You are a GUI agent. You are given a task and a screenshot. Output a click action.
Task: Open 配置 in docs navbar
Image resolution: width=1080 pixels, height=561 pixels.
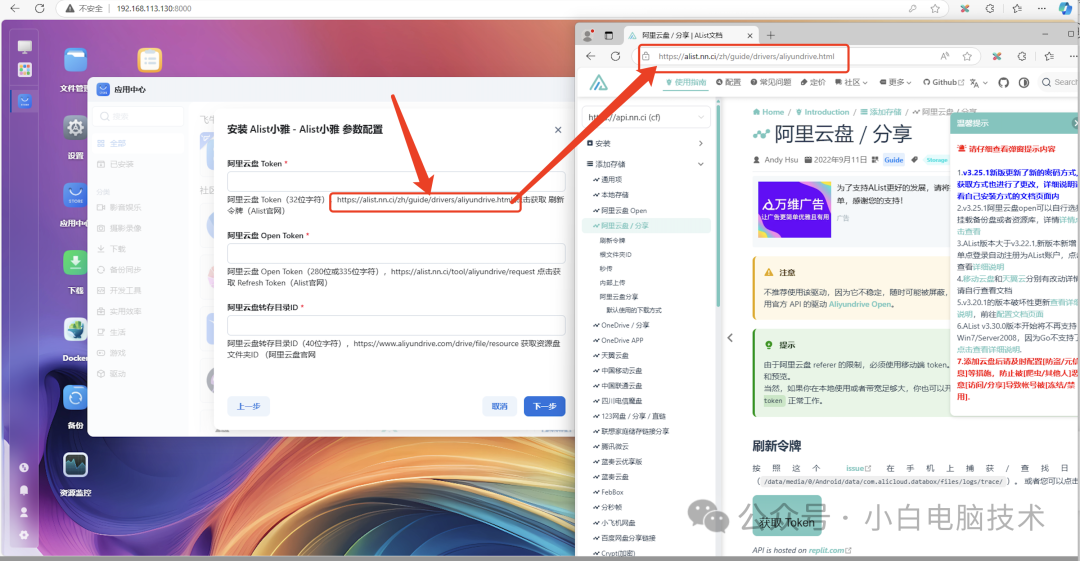coord(728,82)
